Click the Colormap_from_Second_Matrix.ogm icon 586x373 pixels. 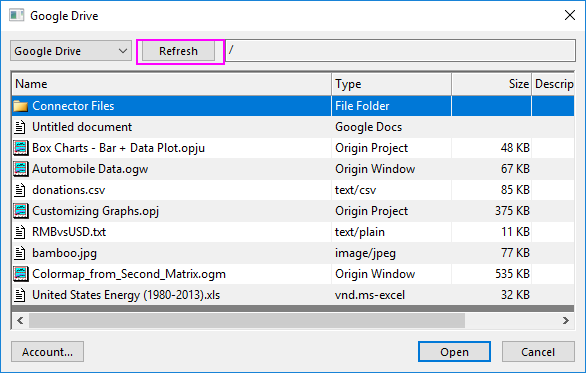[x=21, y=274]
